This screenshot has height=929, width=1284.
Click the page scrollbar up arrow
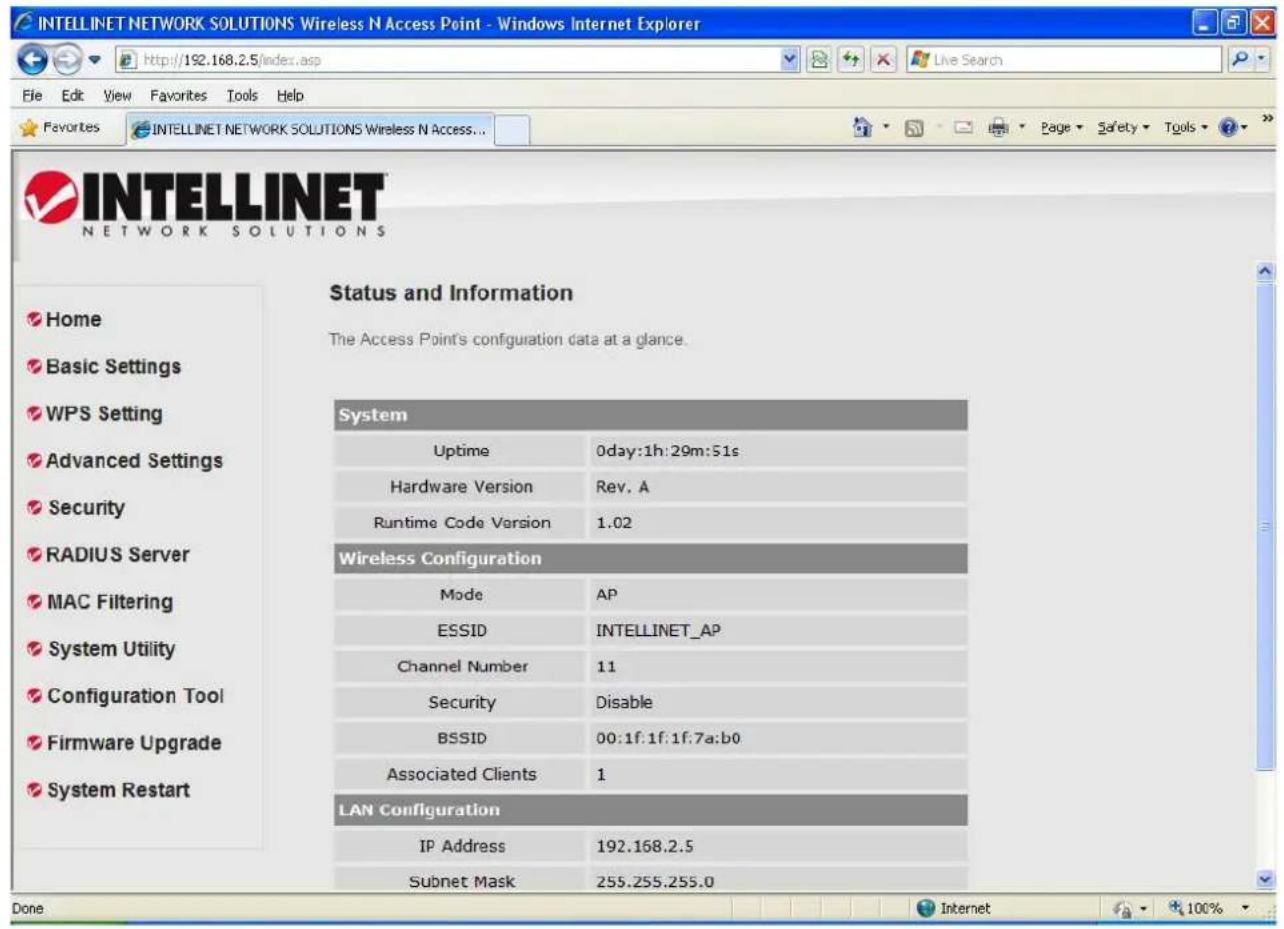point(1266,272)
